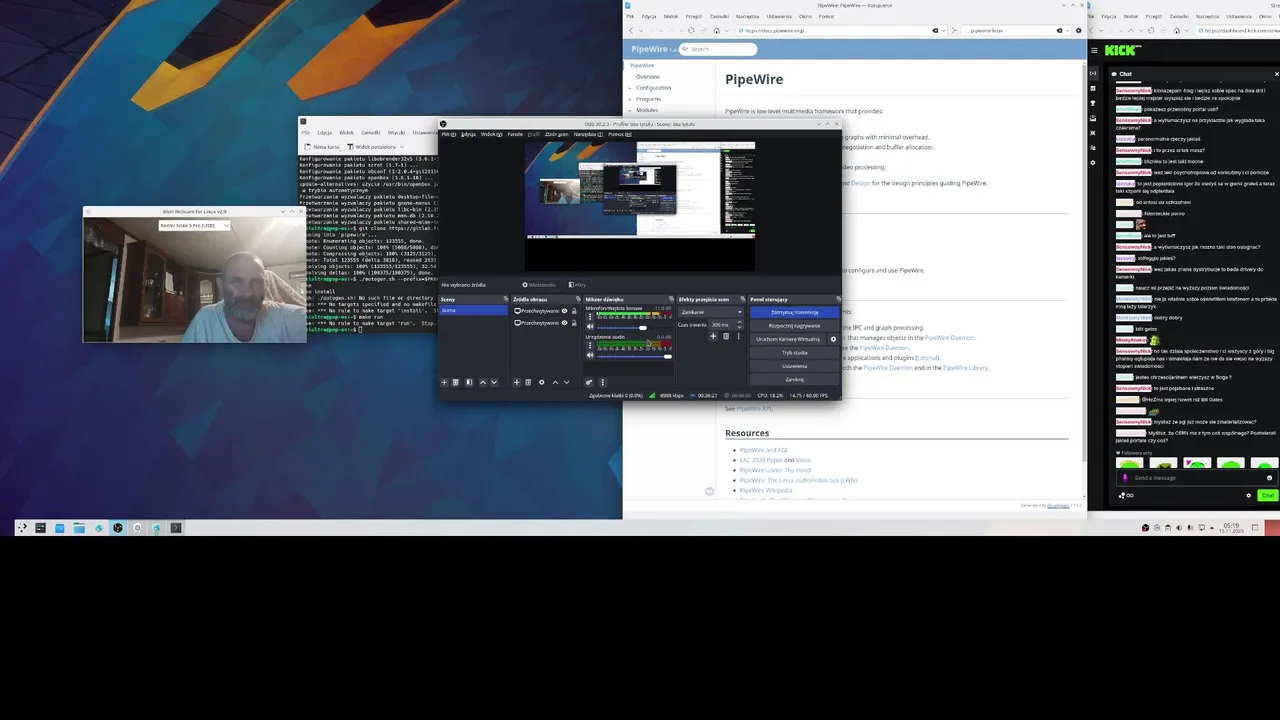
Task: Go back in PipeWire Konqueror window
Action: (x=631, y=30)
